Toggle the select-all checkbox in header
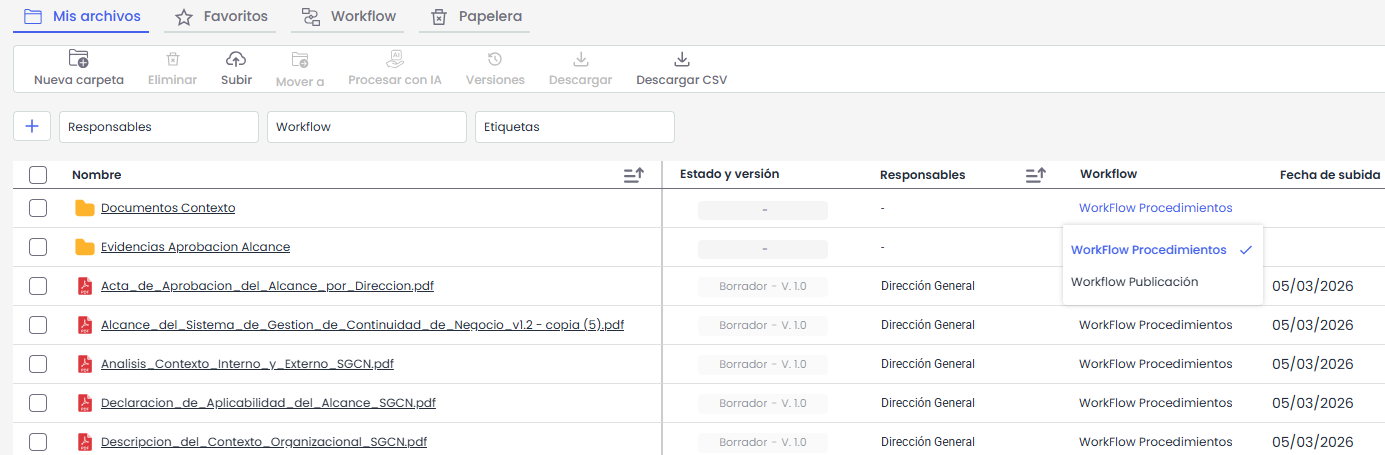This screenshot has height=455, width=1385. point(38,175)
